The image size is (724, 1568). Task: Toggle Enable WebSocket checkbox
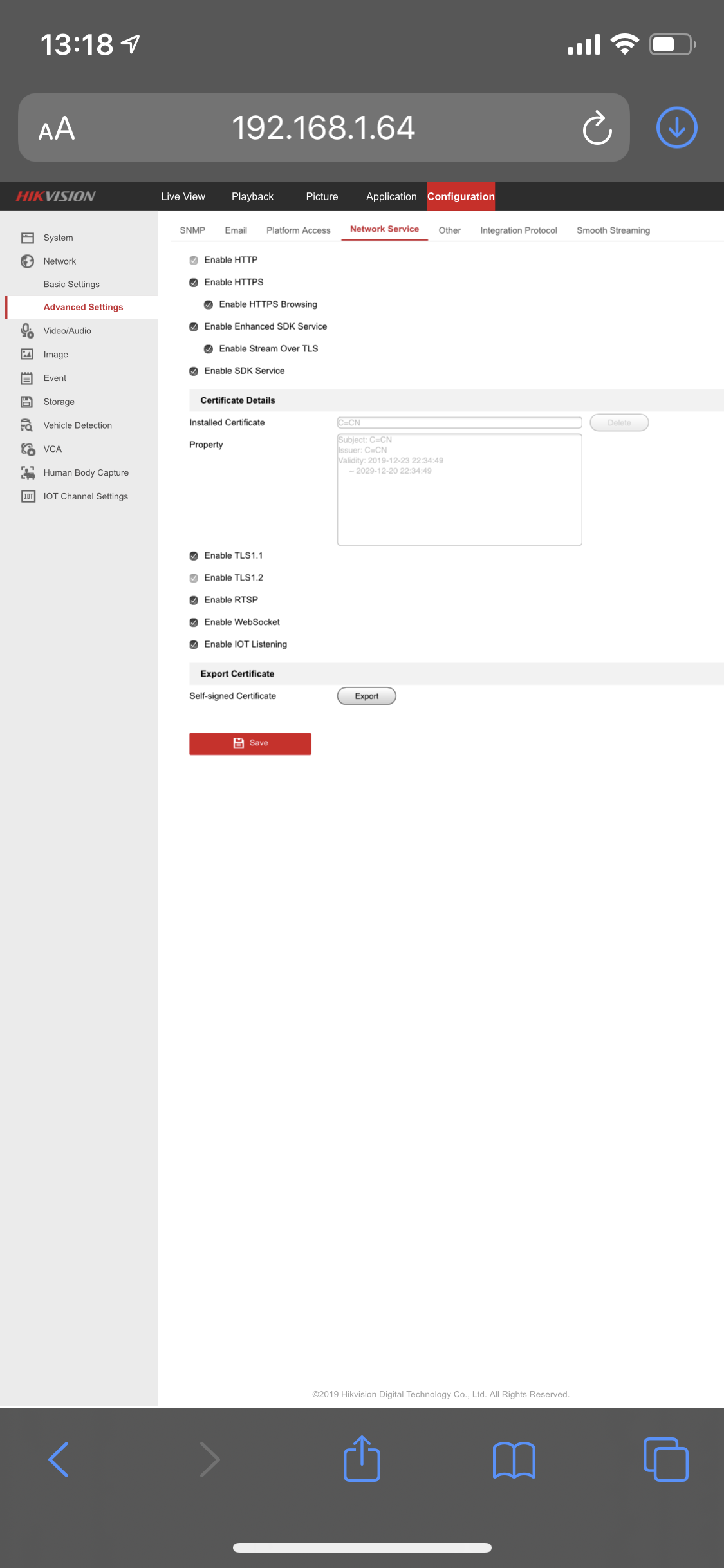194,622
